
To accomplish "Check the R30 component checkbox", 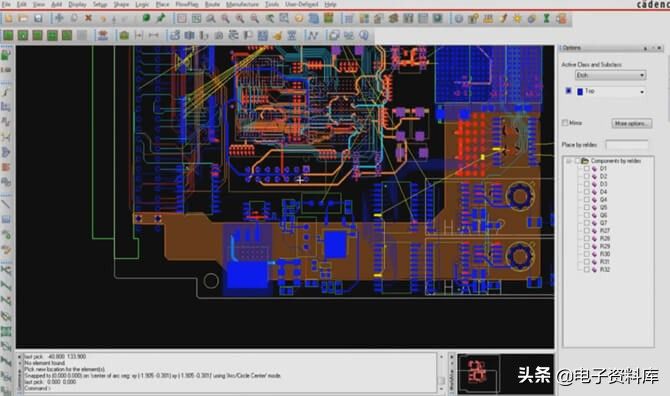I will pos(587,254).
